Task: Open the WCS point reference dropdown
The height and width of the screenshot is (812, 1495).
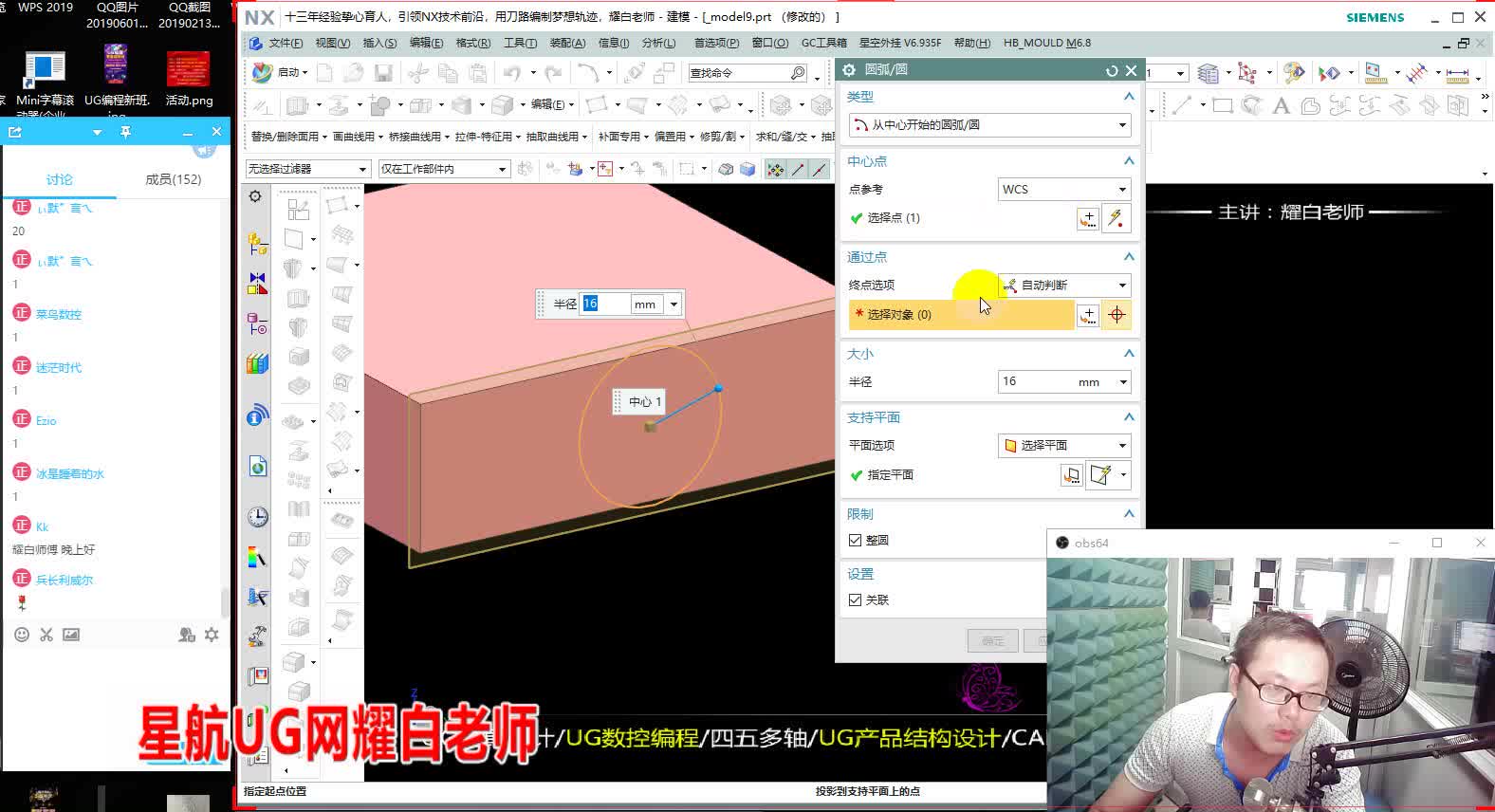Action: pyautogui.click(x=1063, y=190)
